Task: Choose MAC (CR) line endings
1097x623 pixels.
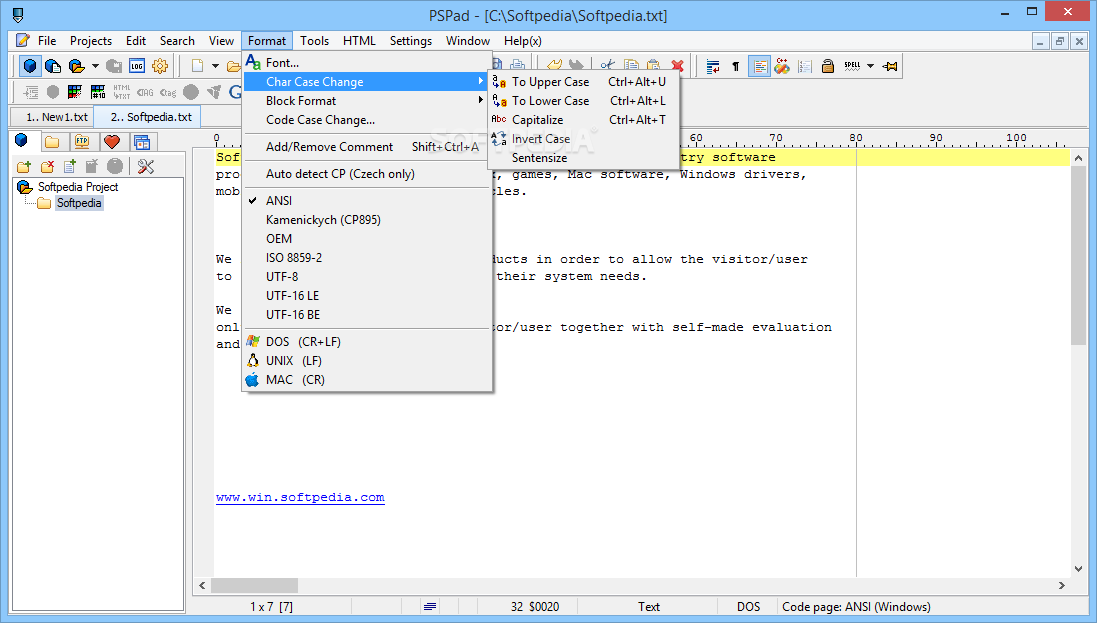Action: (x=367, y=379)
